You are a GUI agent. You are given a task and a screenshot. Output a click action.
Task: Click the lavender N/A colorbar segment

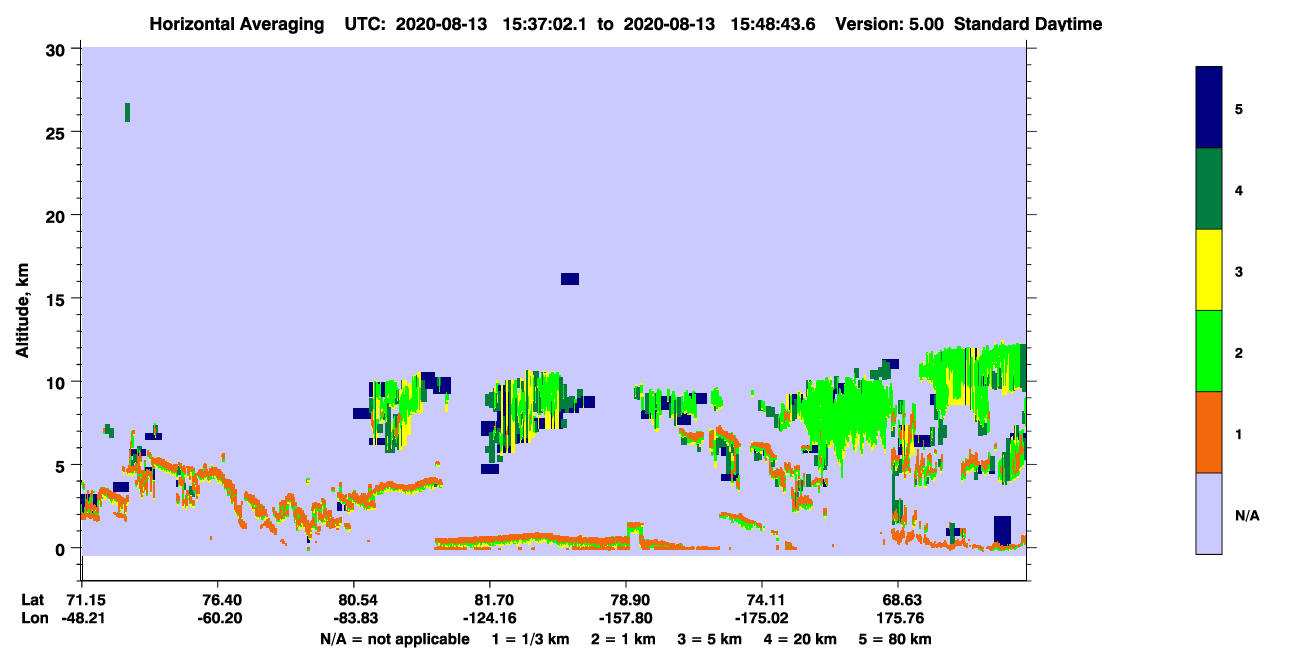(1209, 513)
